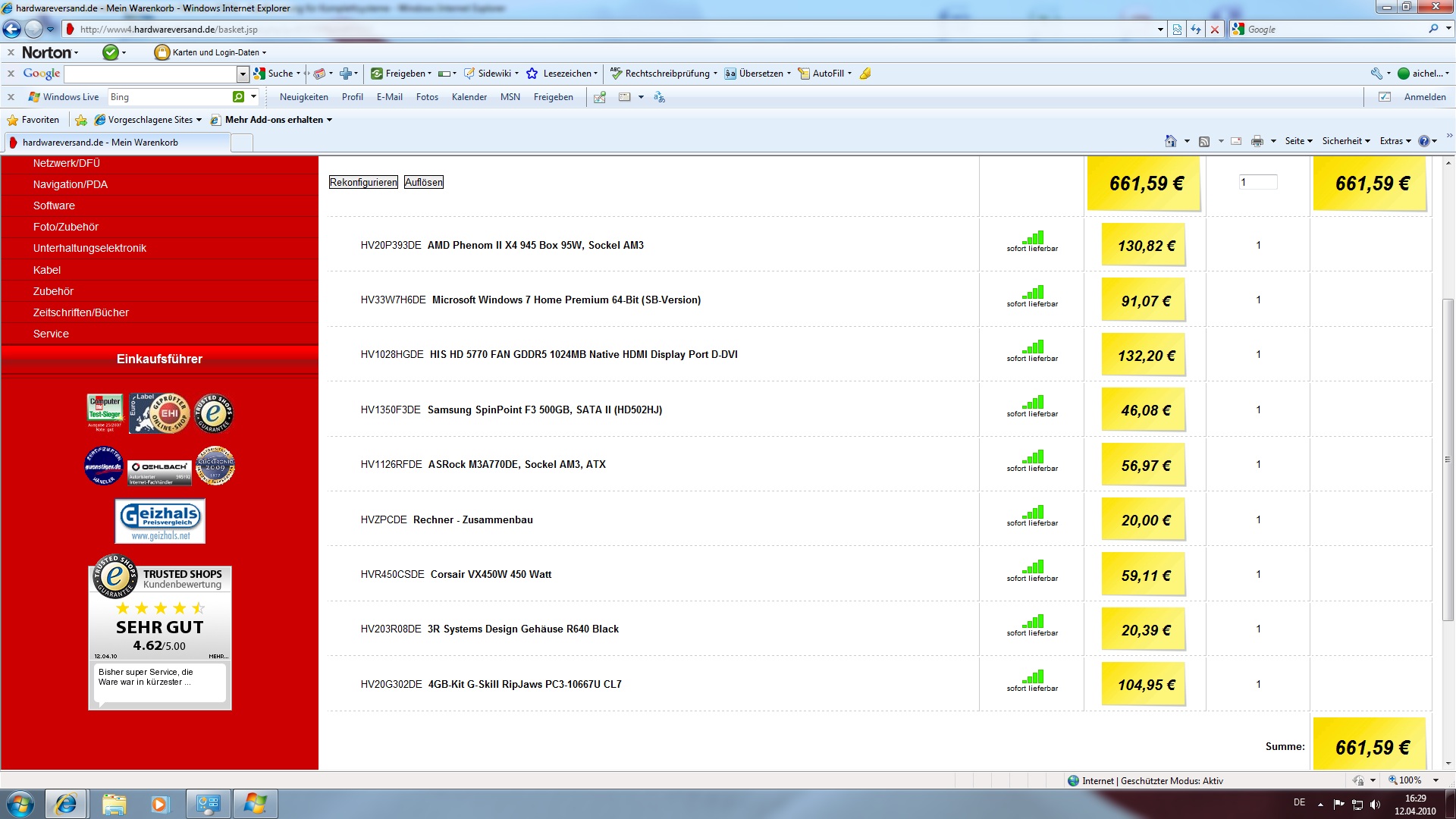Open Einkaufsführer section
The width and height of the screenshot is (1456, 819).
(160, 359)
